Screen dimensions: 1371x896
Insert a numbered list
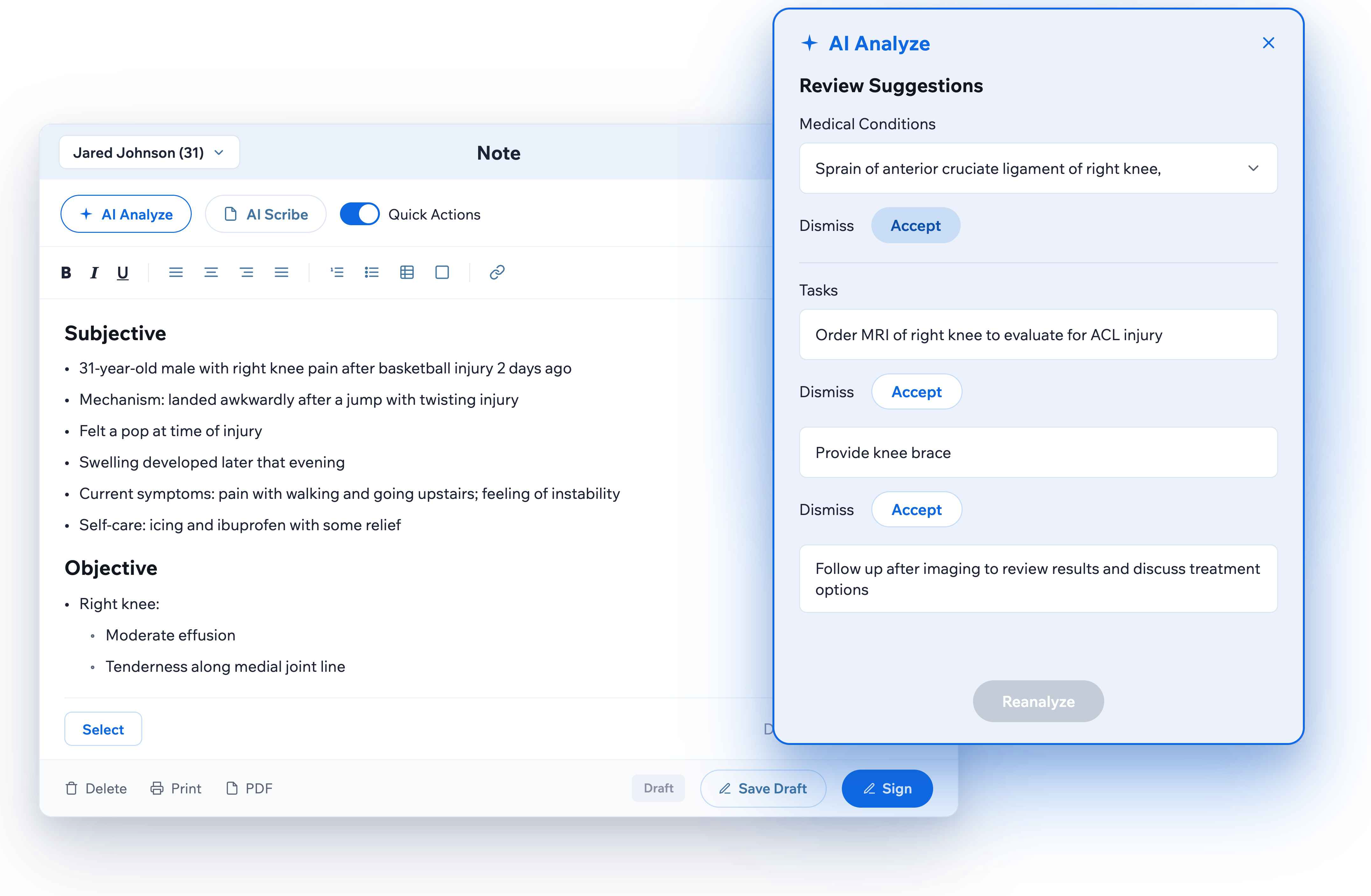[x=337, y=272]
